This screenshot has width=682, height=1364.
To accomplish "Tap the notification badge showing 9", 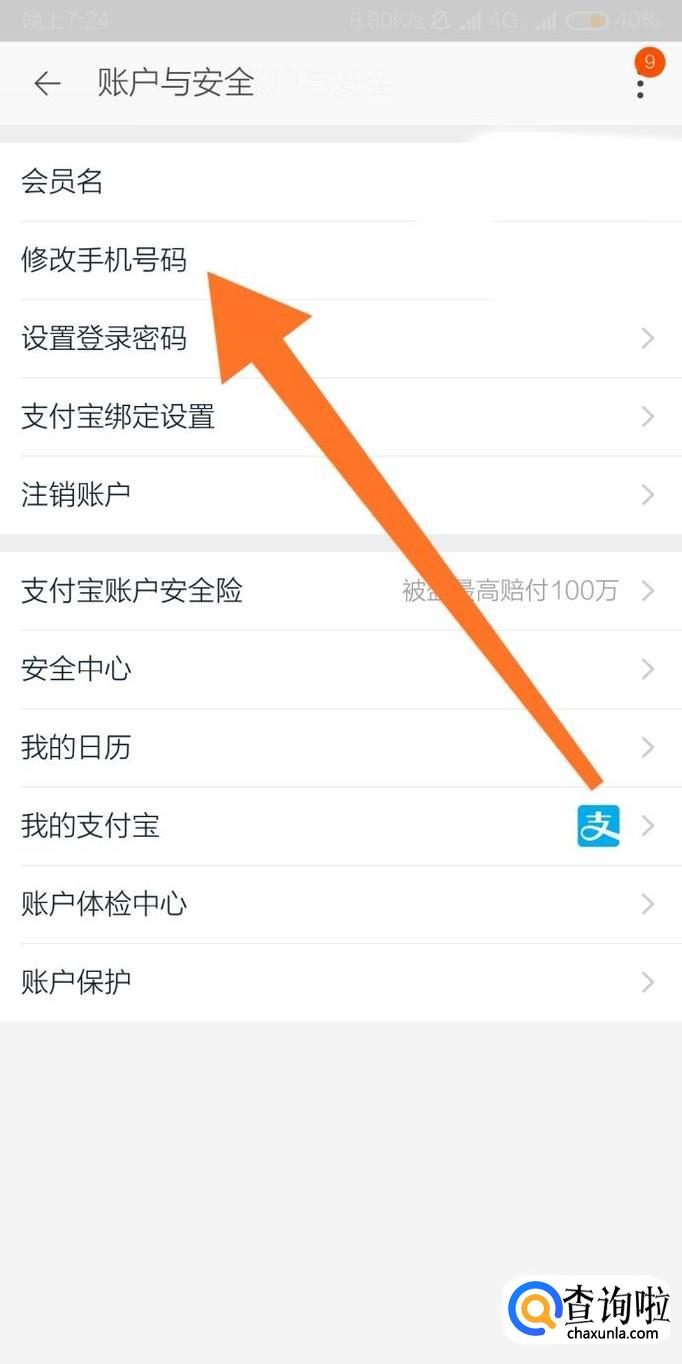I will 649,62.
